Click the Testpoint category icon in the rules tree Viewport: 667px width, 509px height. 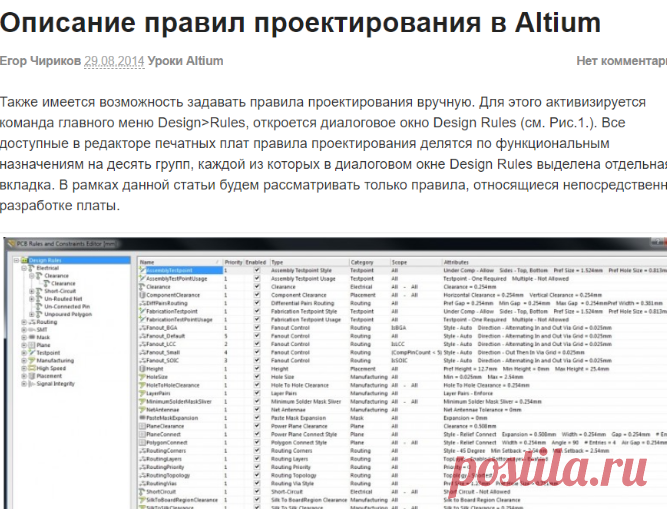(31, 353)
